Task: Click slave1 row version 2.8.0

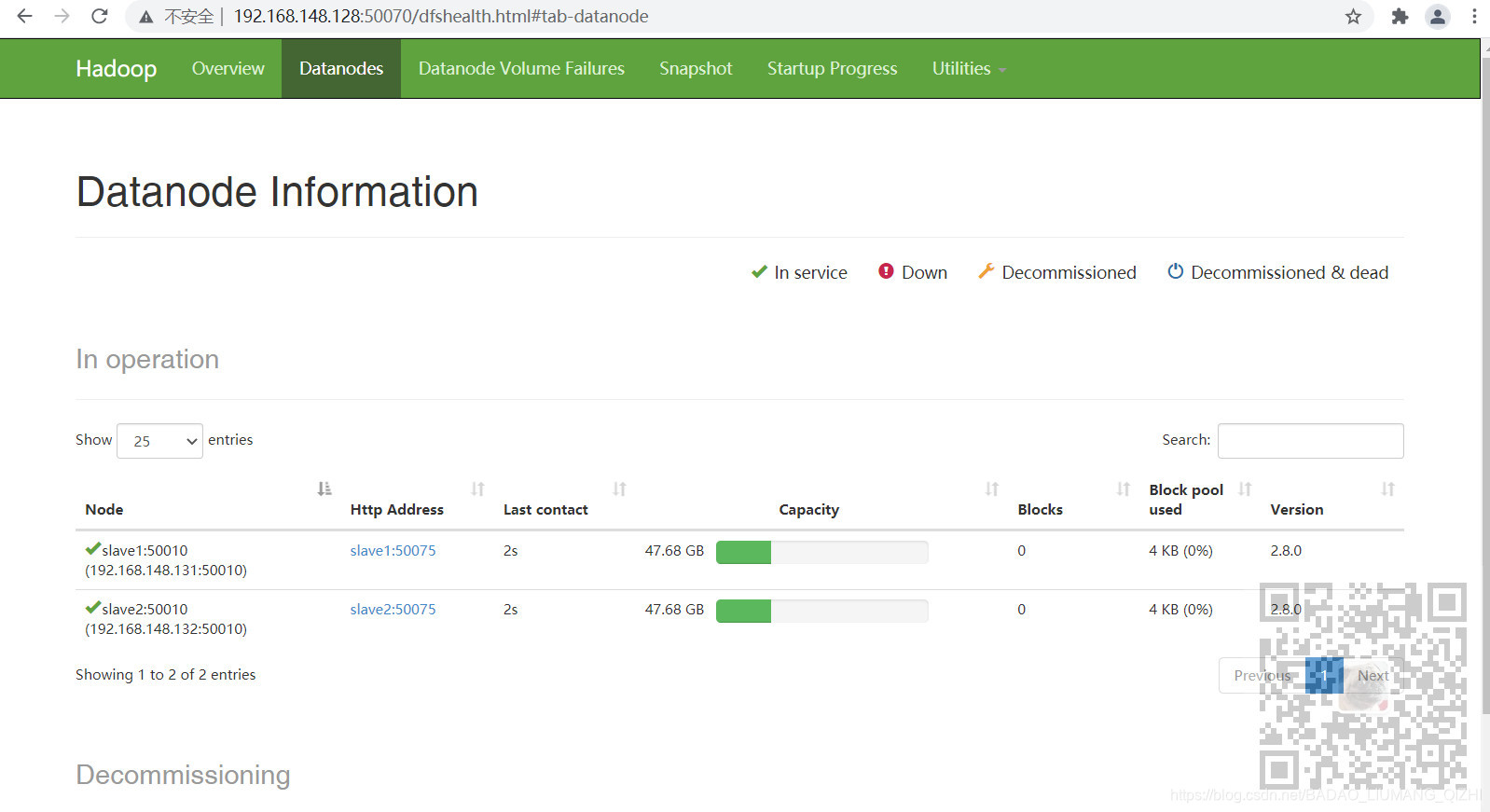Action: [1286, 550]
